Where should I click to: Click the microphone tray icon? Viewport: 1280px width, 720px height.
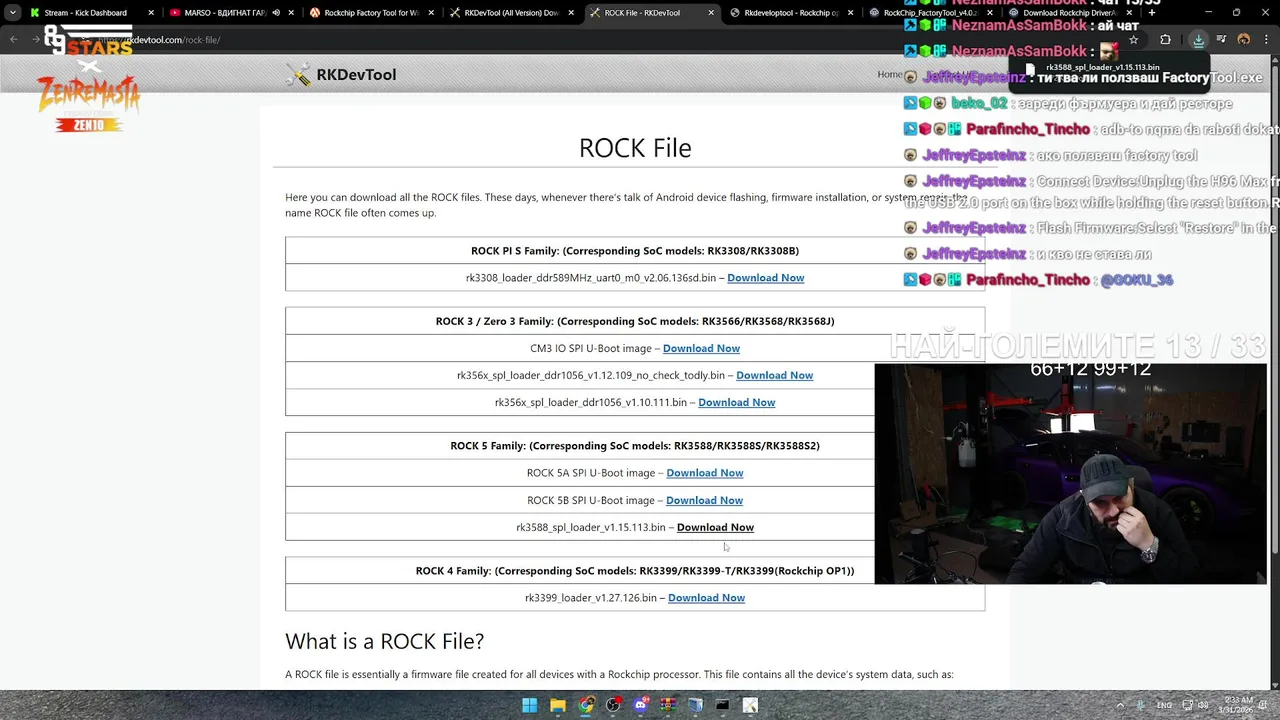1142,705
